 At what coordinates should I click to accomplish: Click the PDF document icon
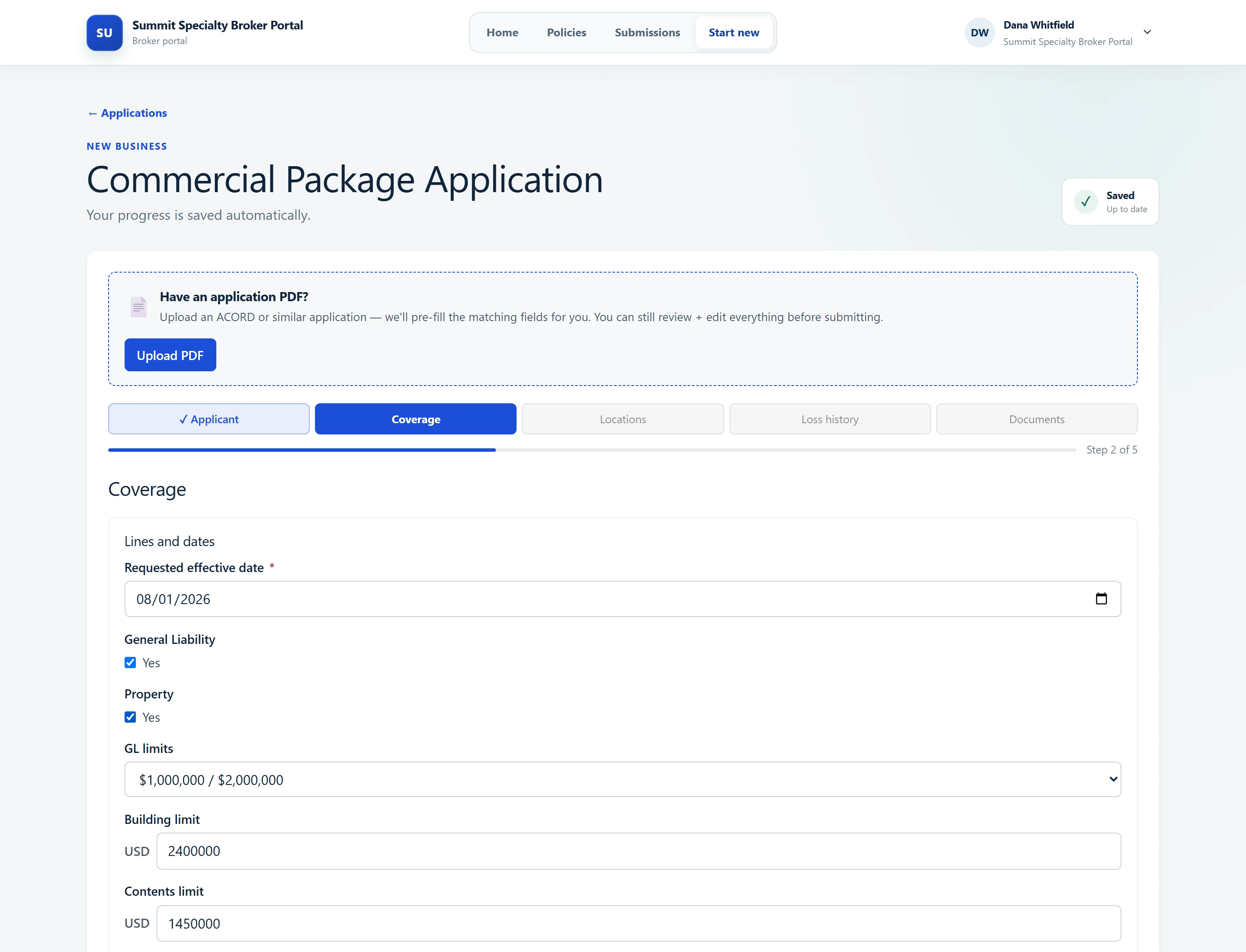(x=138, y=306)
